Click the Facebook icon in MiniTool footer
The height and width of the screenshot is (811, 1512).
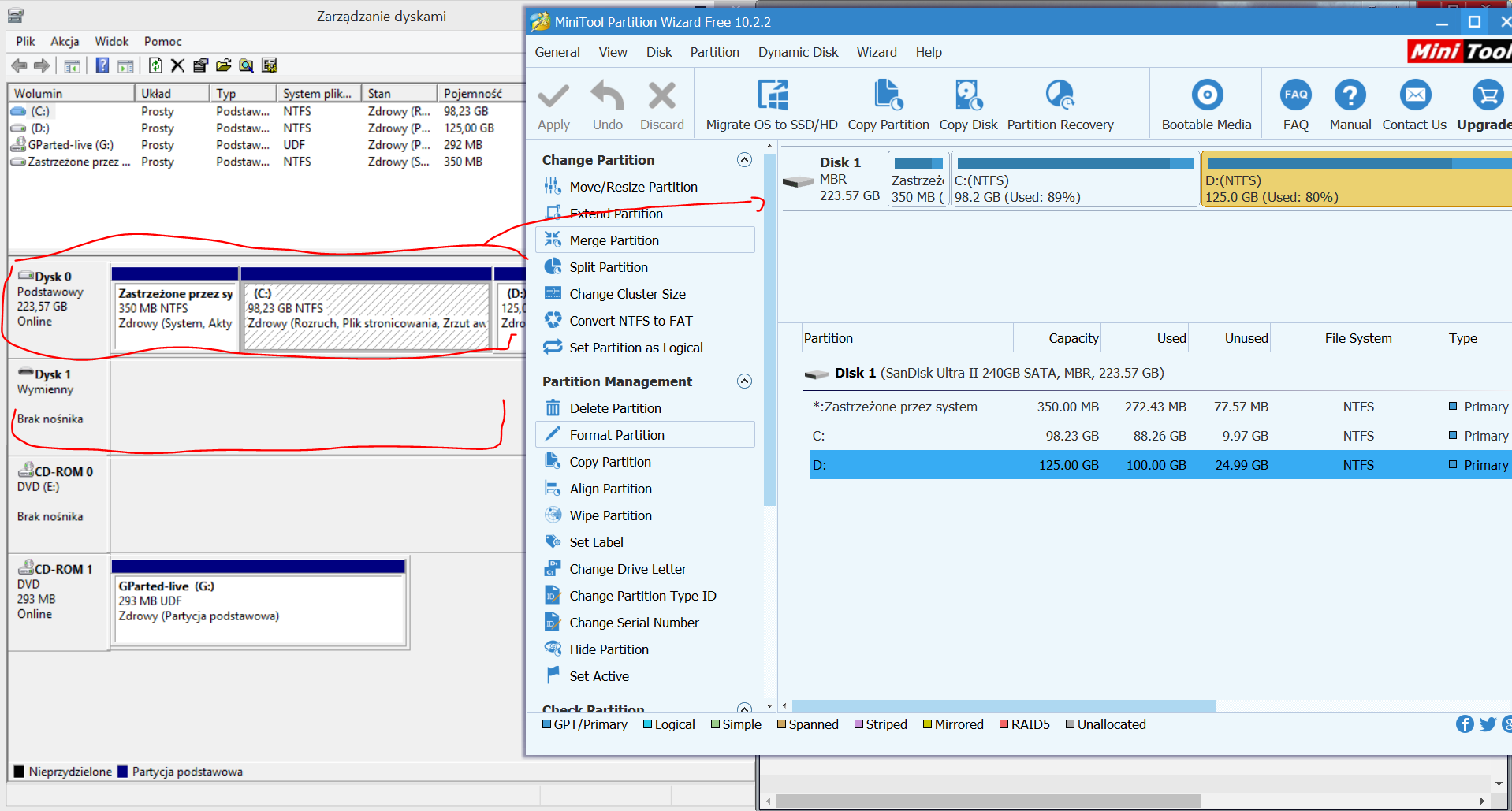pos(1465,724)
